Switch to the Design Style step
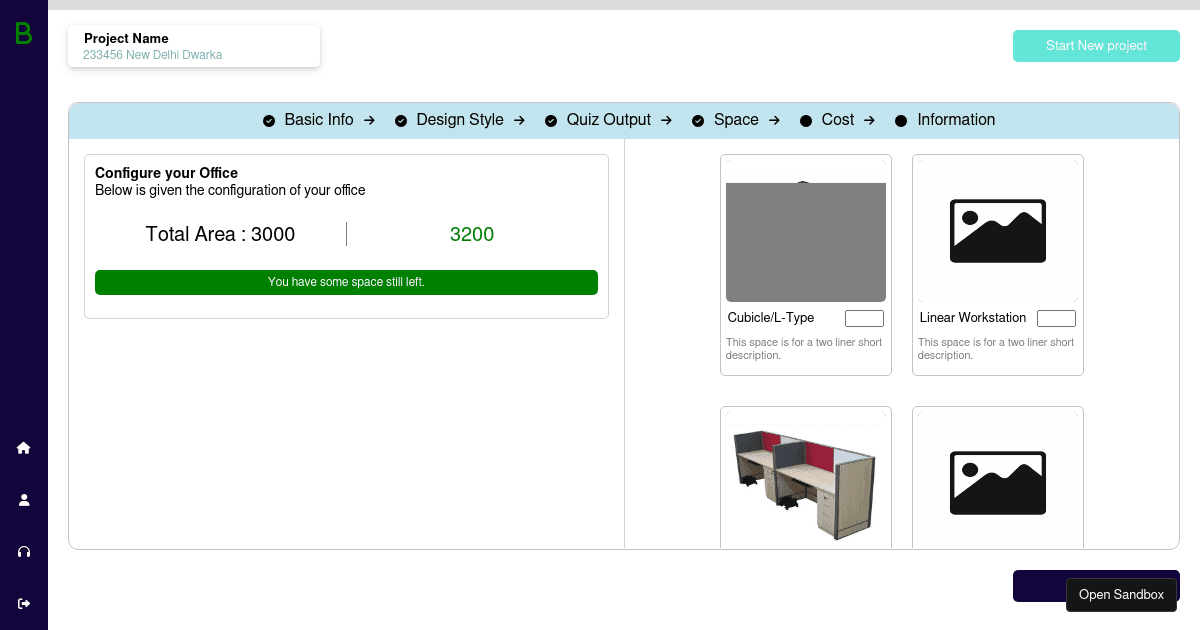Image resolution: width=1200 pixels, height=630 pixels. (460, 119)
